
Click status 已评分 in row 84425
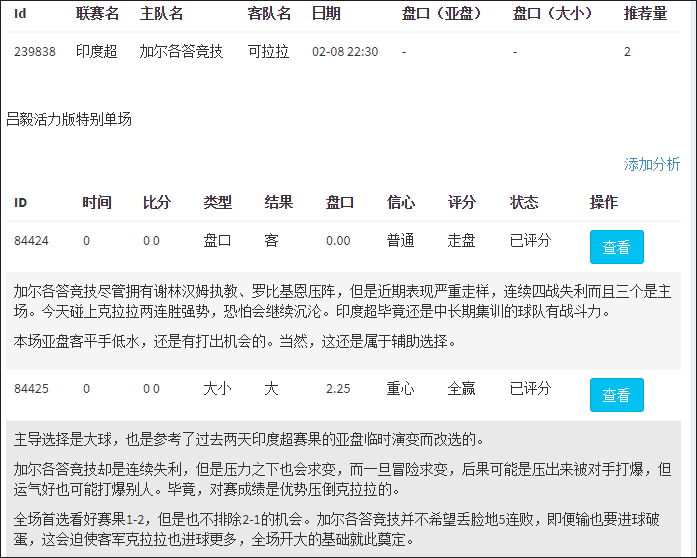tap(530, 389)
